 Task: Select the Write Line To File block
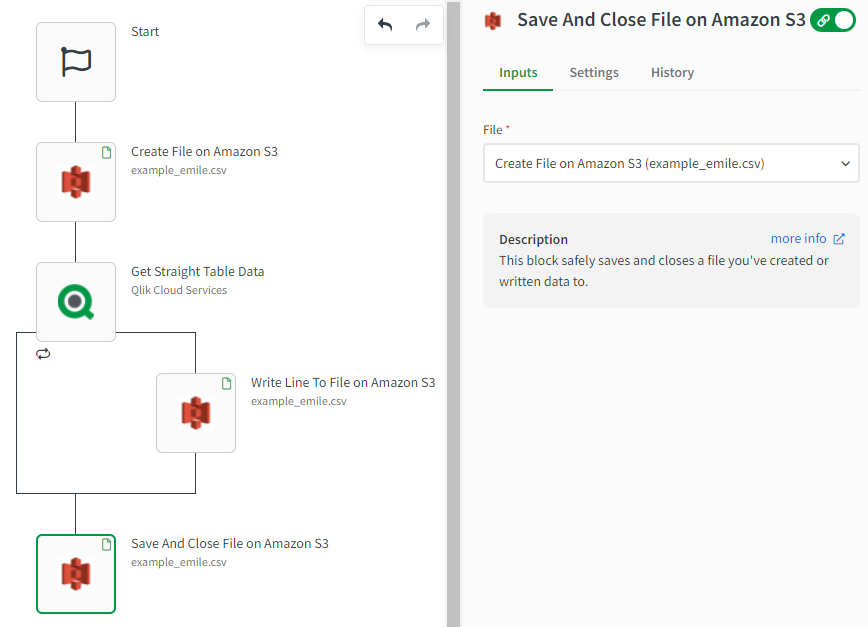[x=196, y=412]
